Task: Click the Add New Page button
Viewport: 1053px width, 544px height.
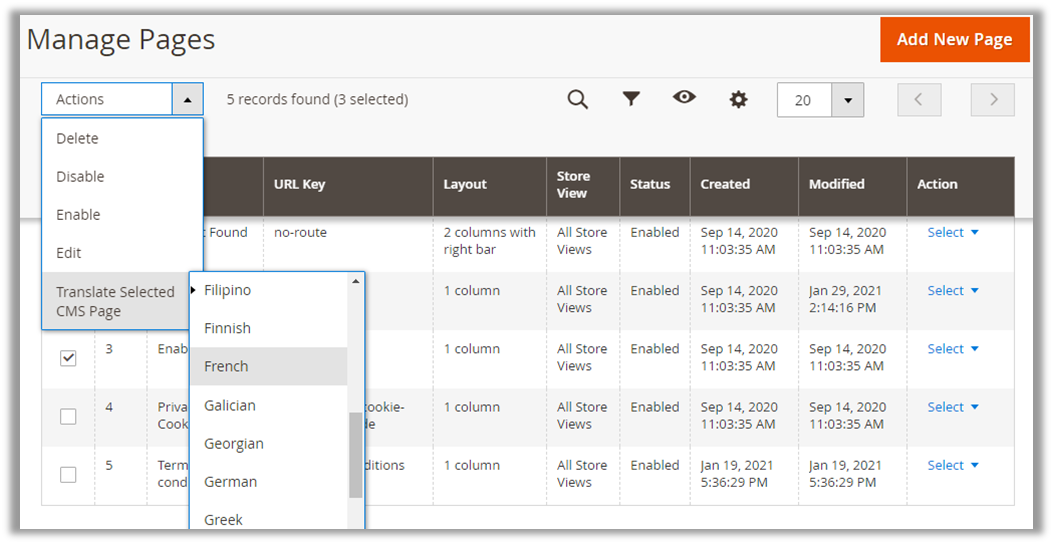Action: [x=954, y=40]
